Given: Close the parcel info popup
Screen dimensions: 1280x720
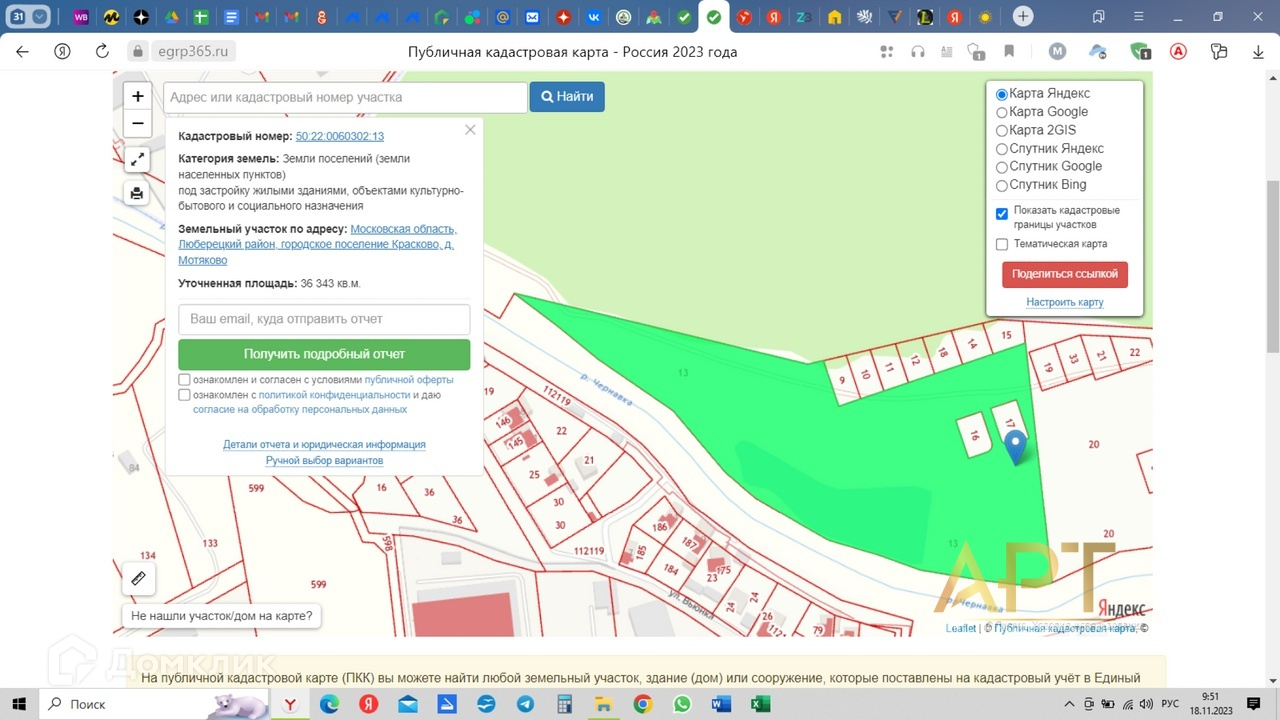Looking at the screenshot, I should [470, 130].
